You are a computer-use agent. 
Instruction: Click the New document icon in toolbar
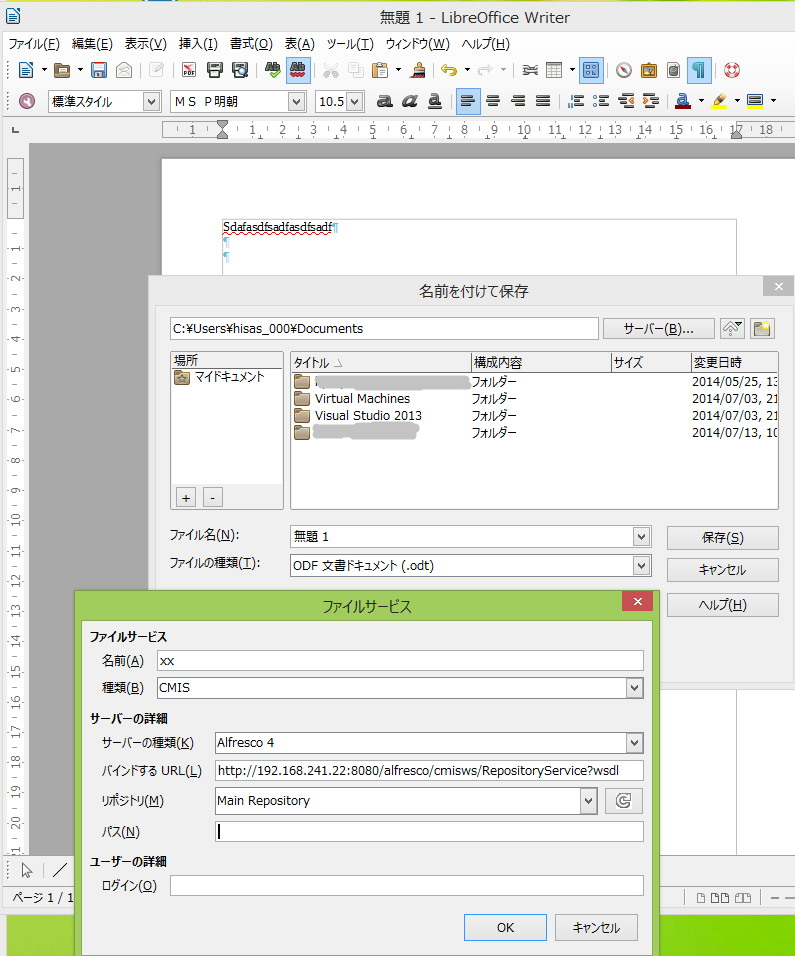point(26,70)
